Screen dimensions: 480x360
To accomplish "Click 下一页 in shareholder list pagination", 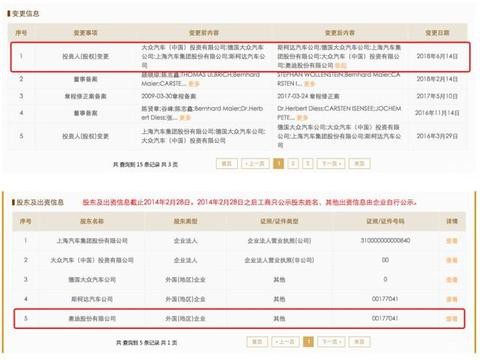I will click(x=331, y=342).
